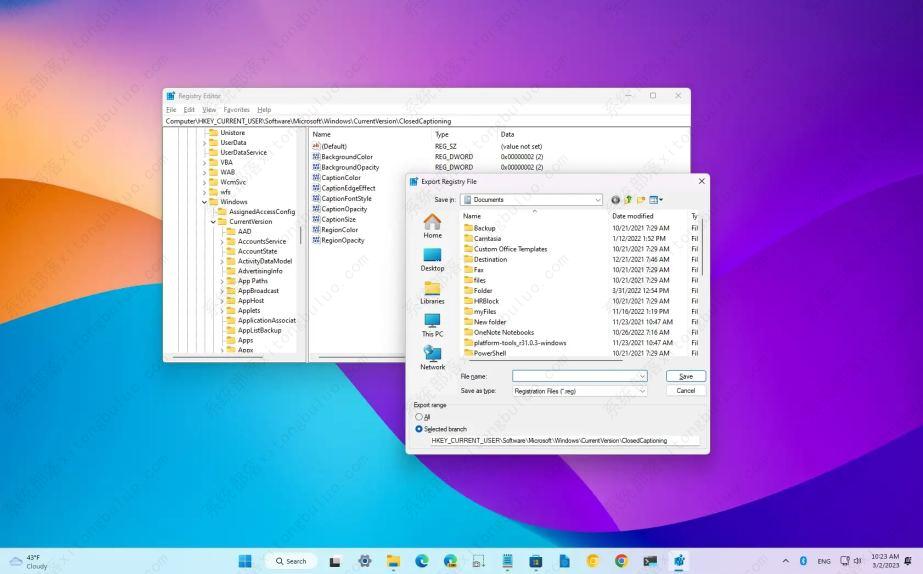Open Google Chrome from the taskbar
The width and height of the screenshot is (923, 574).
[621, 561]
